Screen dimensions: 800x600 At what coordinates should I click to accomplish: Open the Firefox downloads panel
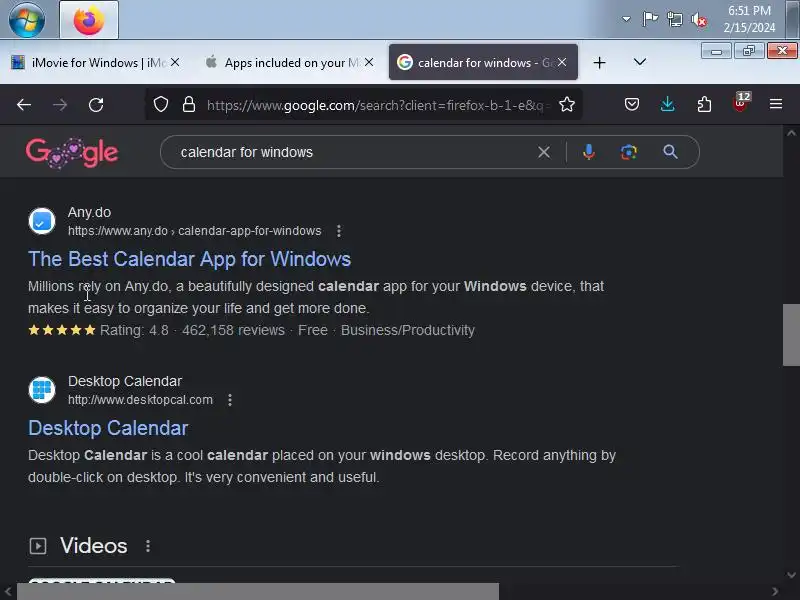(x=667, y=105)
